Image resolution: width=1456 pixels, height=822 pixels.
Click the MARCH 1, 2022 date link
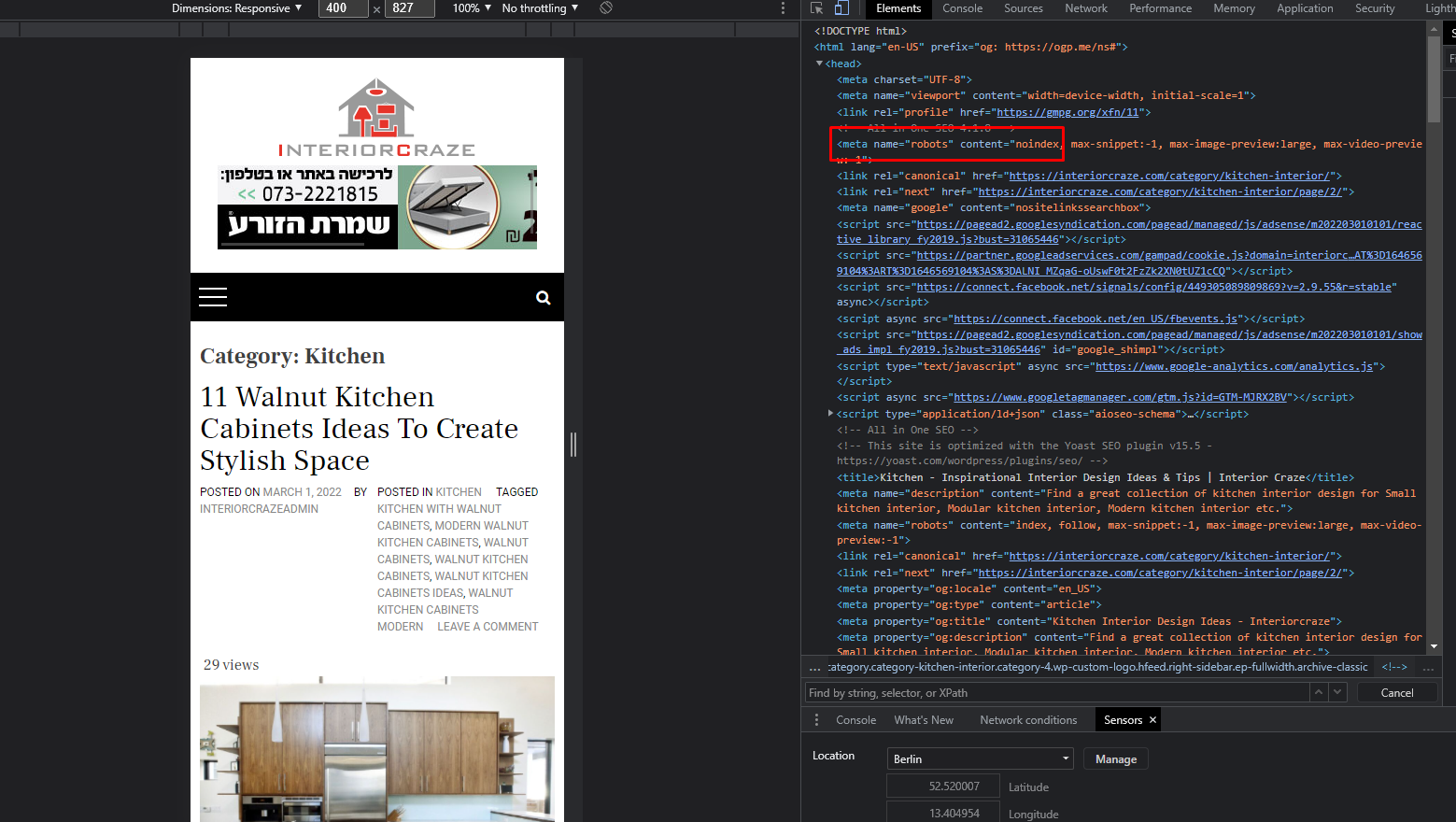303,492
